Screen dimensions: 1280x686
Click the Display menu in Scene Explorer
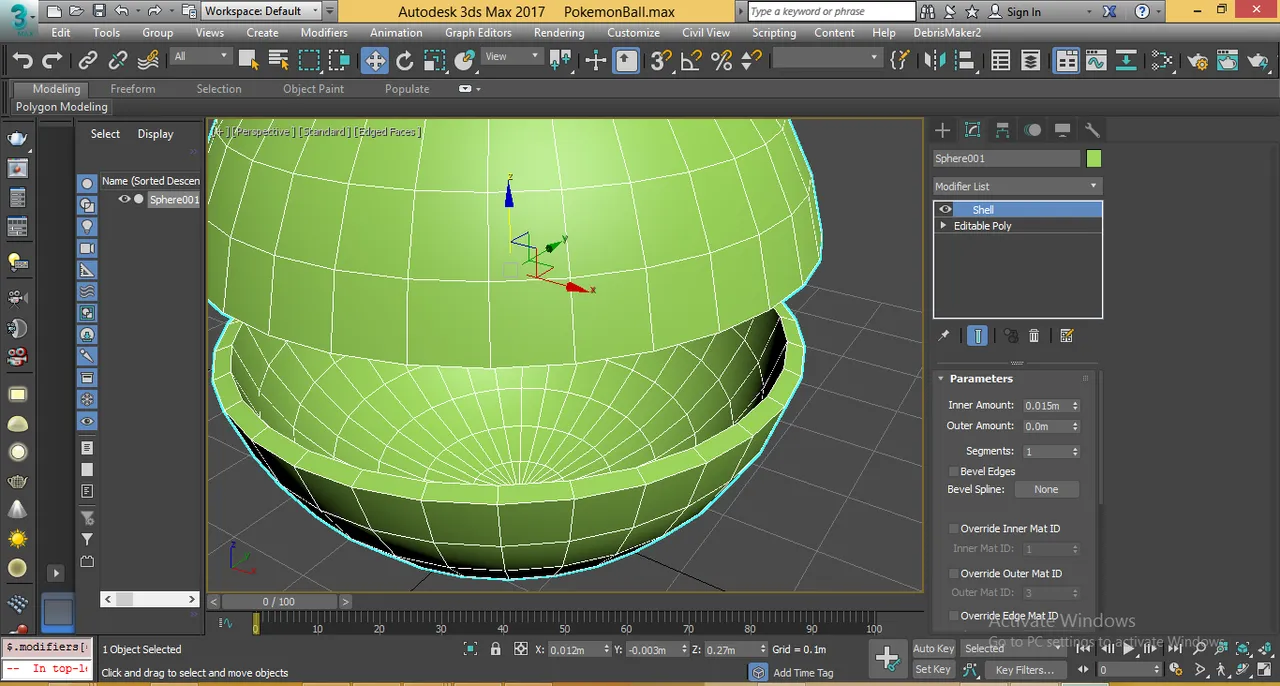pyautogui.click(x=155, y=134)
